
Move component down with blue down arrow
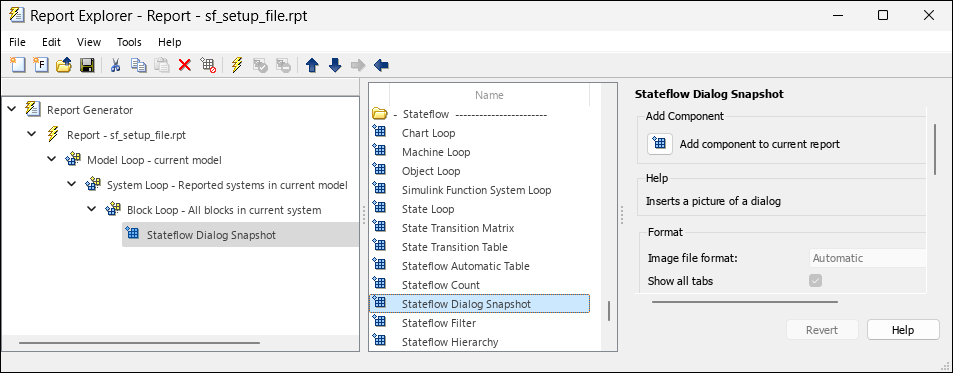tap(335, 65)
